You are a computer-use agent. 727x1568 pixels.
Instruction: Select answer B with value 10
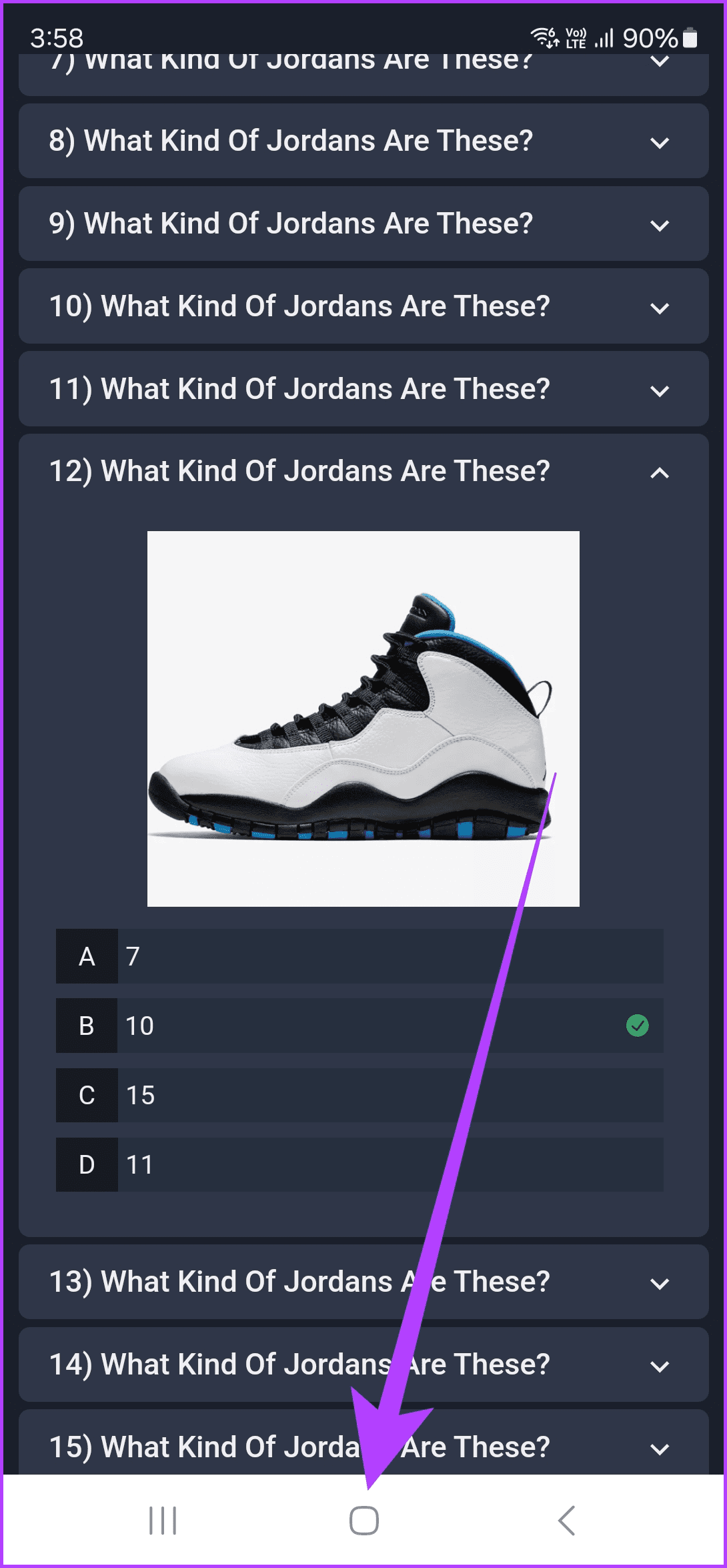pos(359,1026)
